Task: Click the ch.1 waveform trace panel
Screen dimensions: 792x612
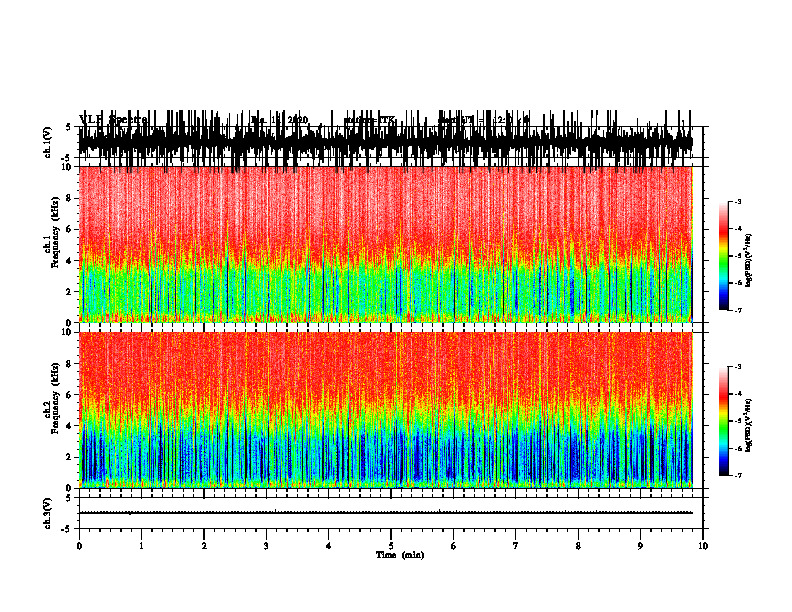Action: click(x=385, y=143)
